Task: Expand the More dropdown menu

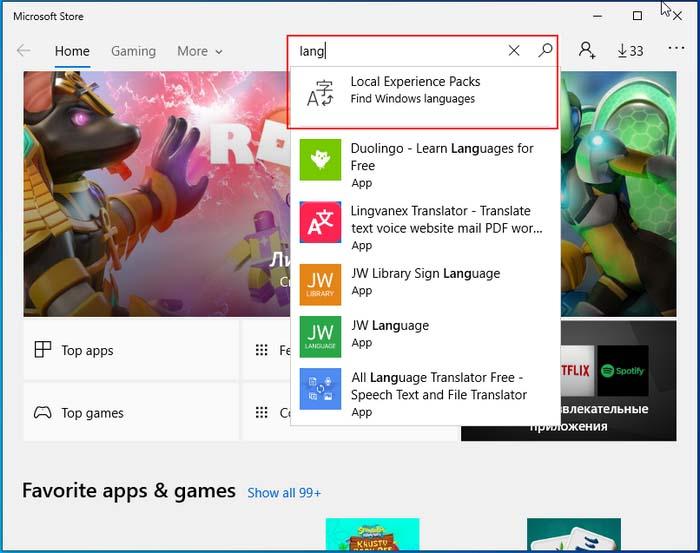Action: [200, 51]
